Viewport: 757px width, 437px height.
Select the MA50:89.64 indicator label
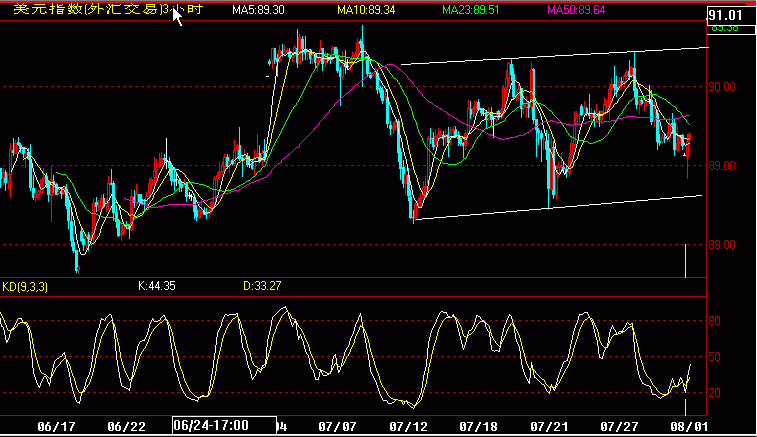coord(576,10)
